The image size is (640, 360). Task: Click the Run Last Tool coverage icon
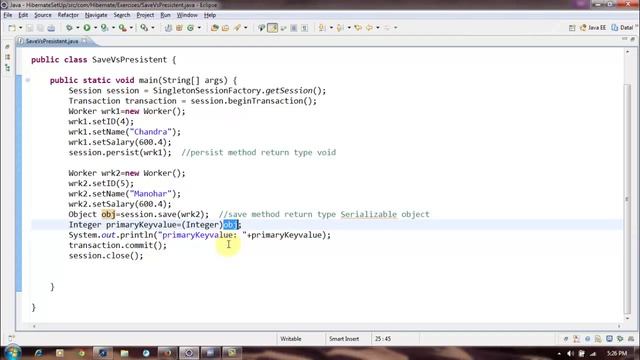click(x=105, y=28)
